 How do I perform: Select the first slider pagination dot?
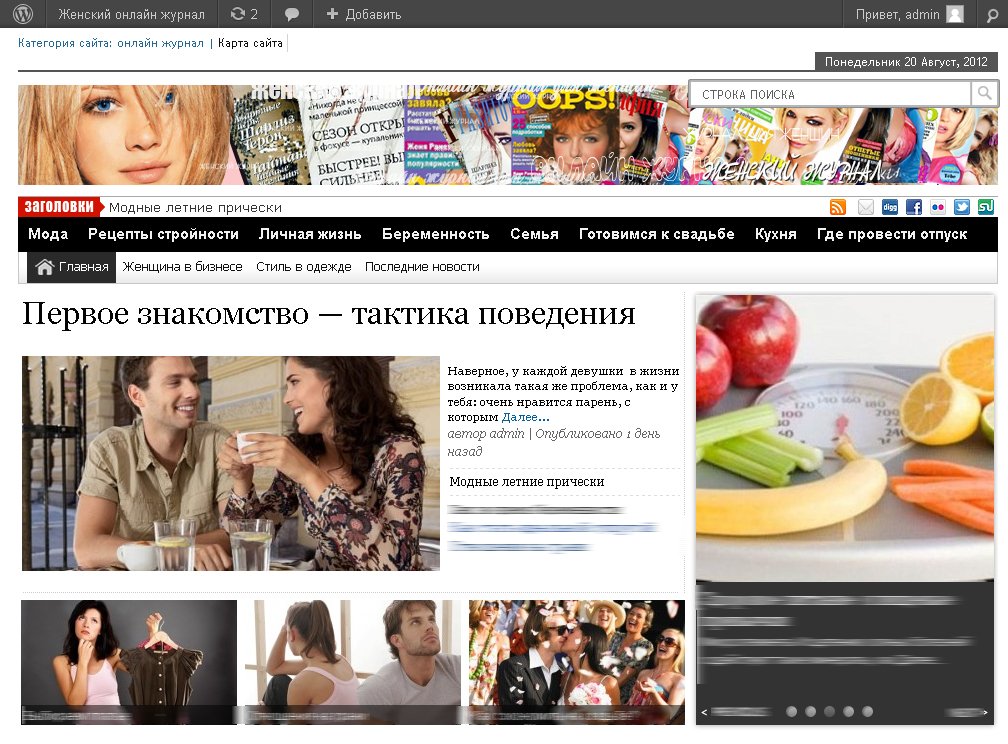[x=792, y=712]
